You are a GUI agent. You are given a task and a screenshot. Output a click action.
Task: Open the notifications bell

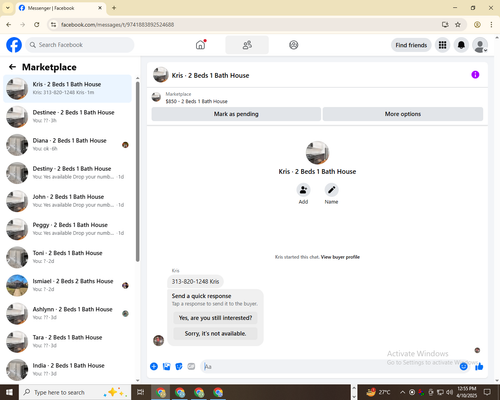[x=461, y=45]
